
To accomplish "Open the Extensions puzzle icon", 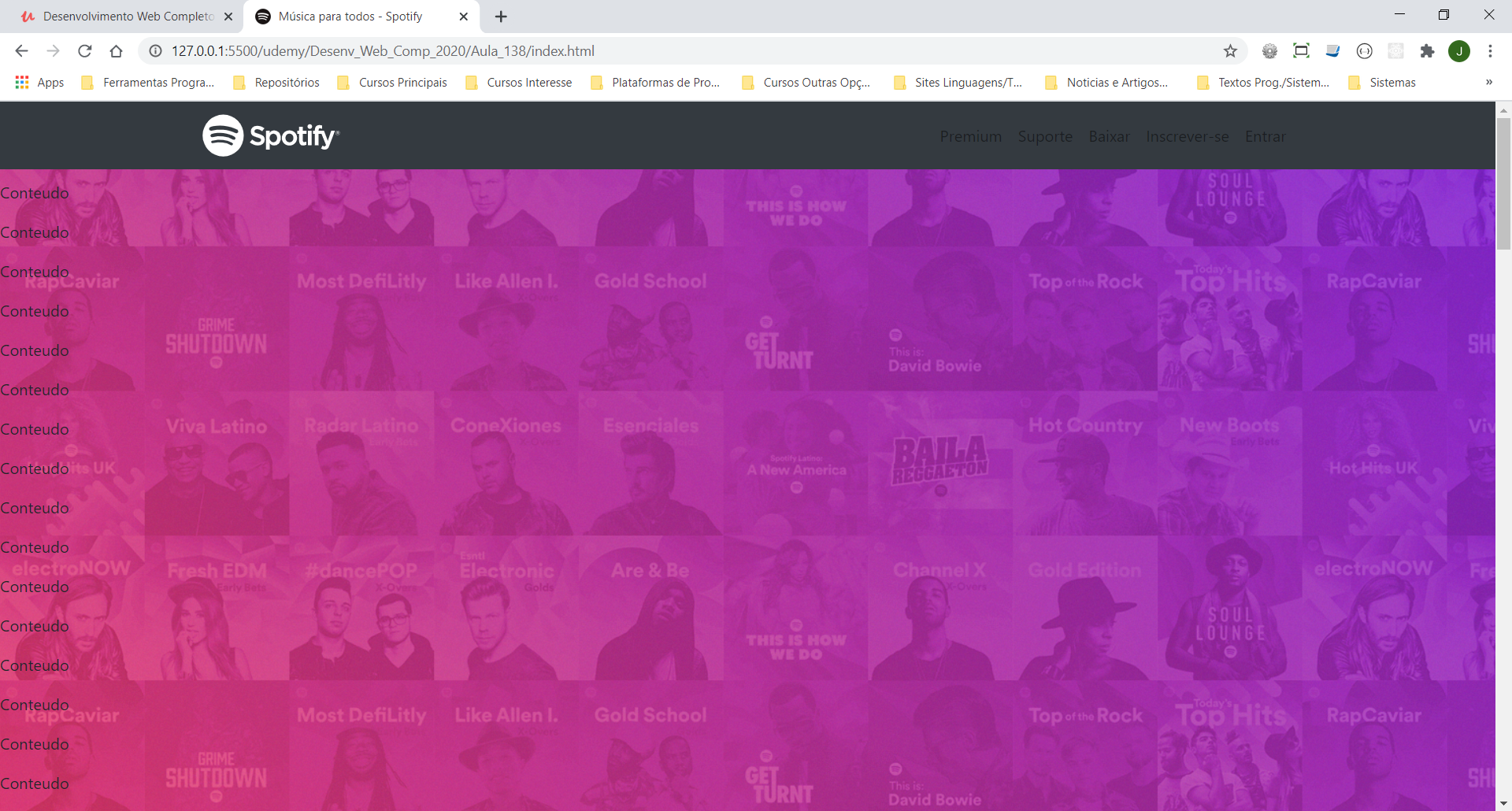I will pos(1427,51).
